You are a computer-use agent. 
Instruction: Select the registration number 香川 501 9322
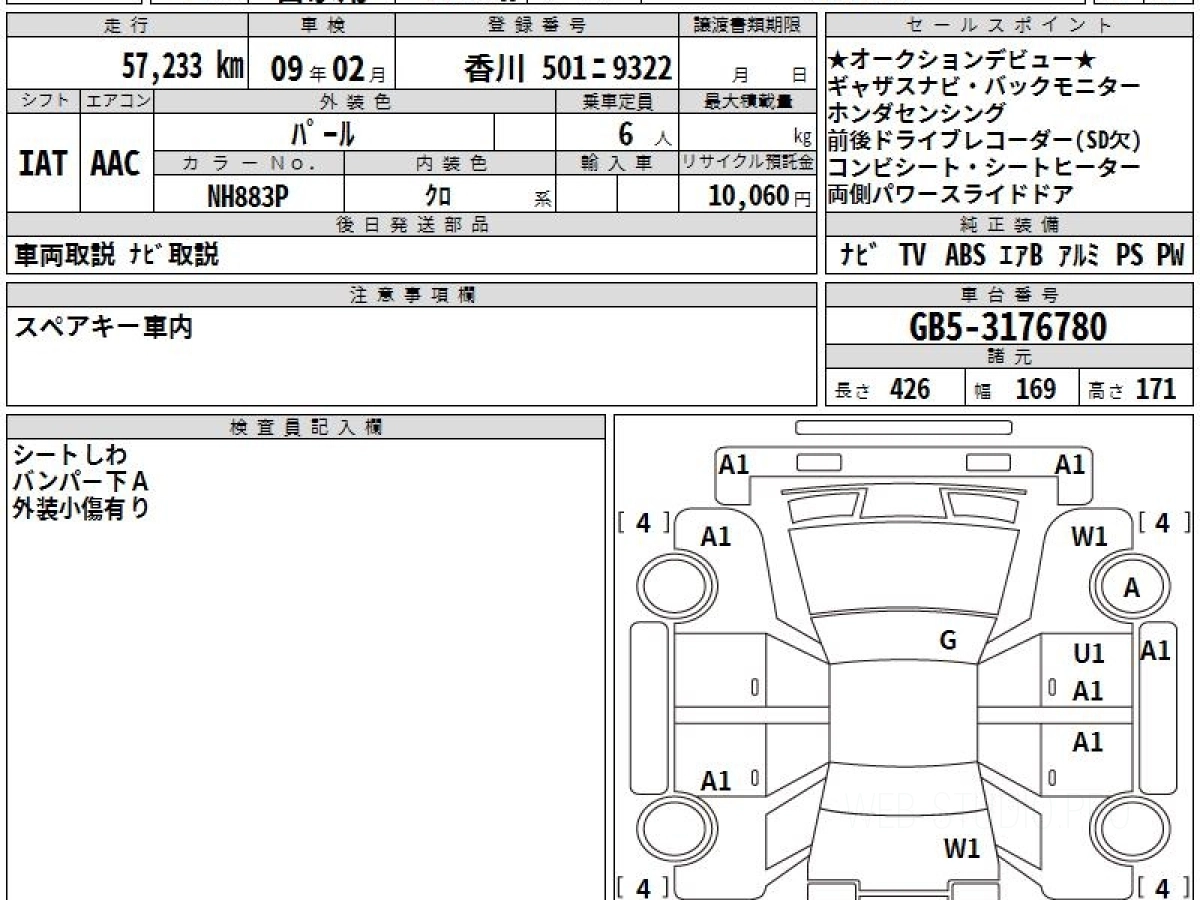tap(567, 67)
